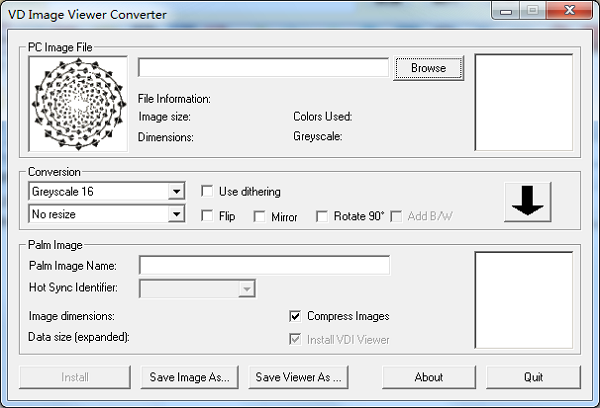Click the PC image preview box

(x=523, y=102)
